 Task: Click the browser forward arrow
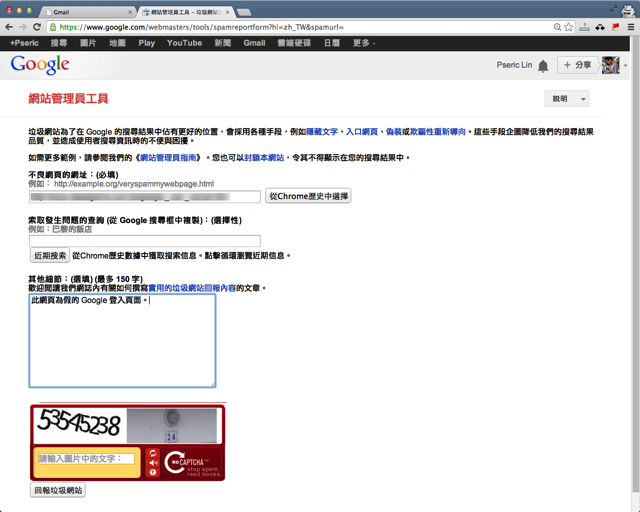[x=23, y=27]
